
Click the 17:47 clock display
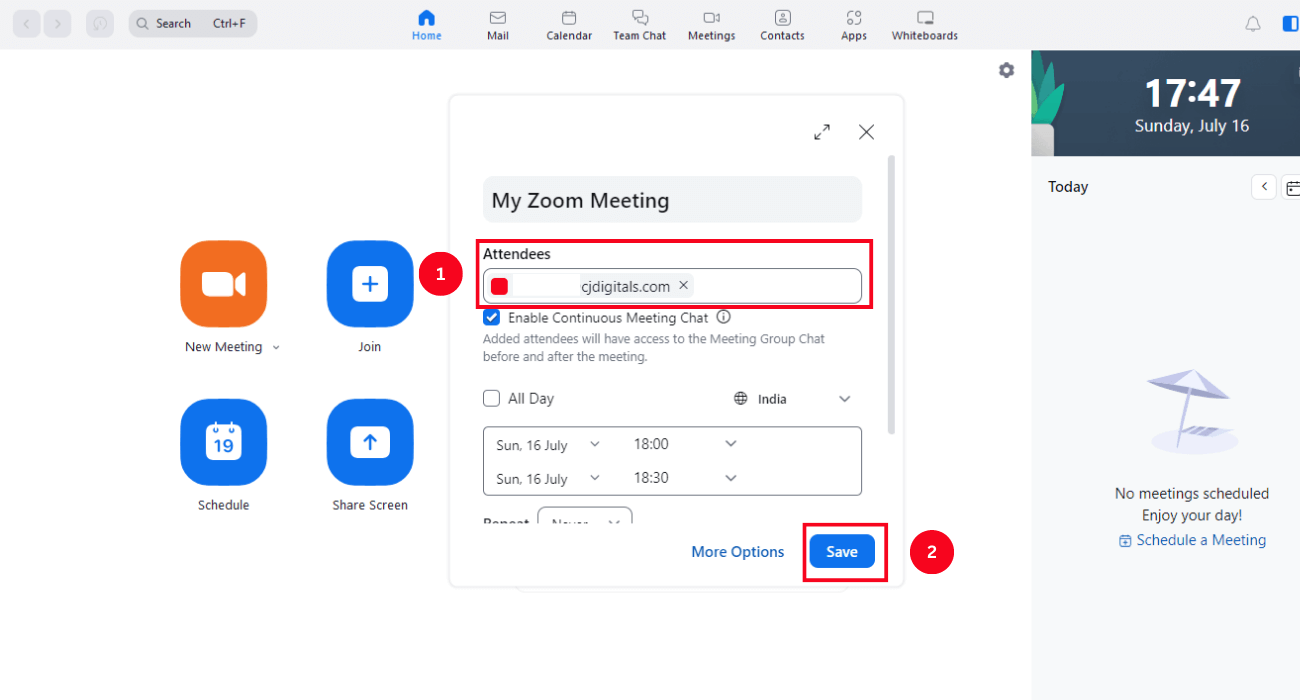coord(1192,93)
